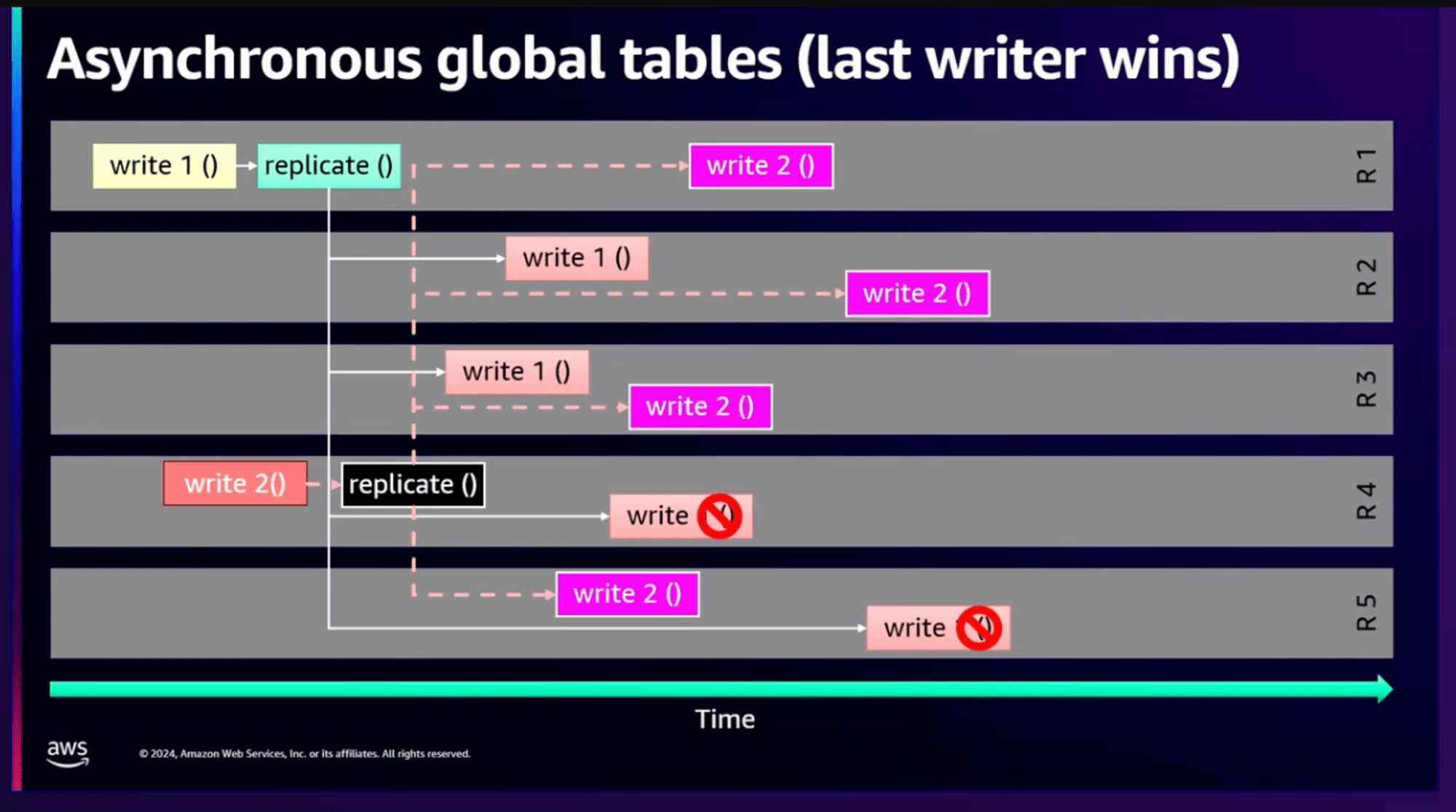Click the write 2() node in R3
The width and height of the screenshot is (1456, 812).
click(x=700, y=406)
